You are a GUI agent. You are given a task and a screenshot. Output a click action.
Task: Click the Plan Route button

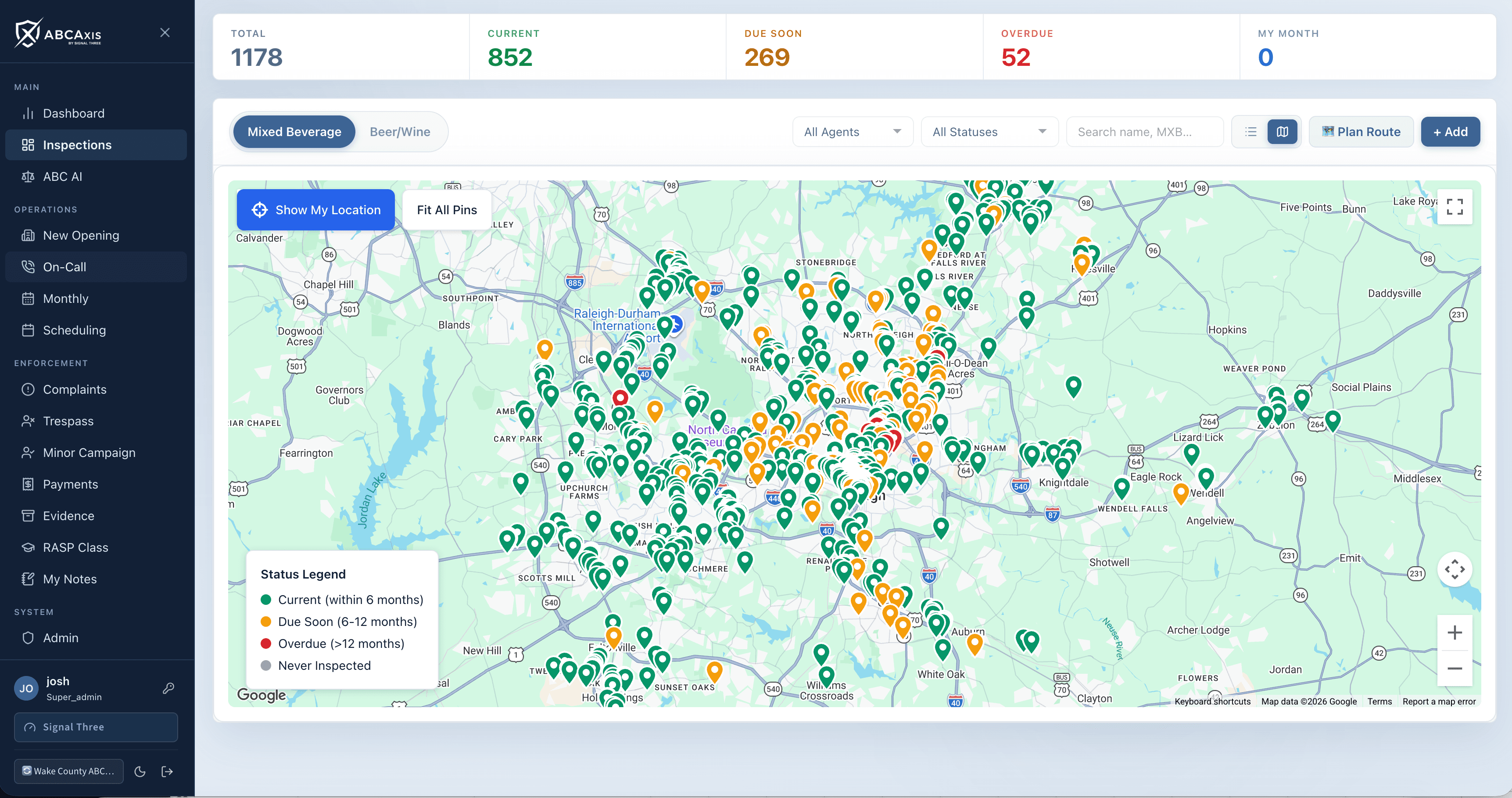(1361, 132)
